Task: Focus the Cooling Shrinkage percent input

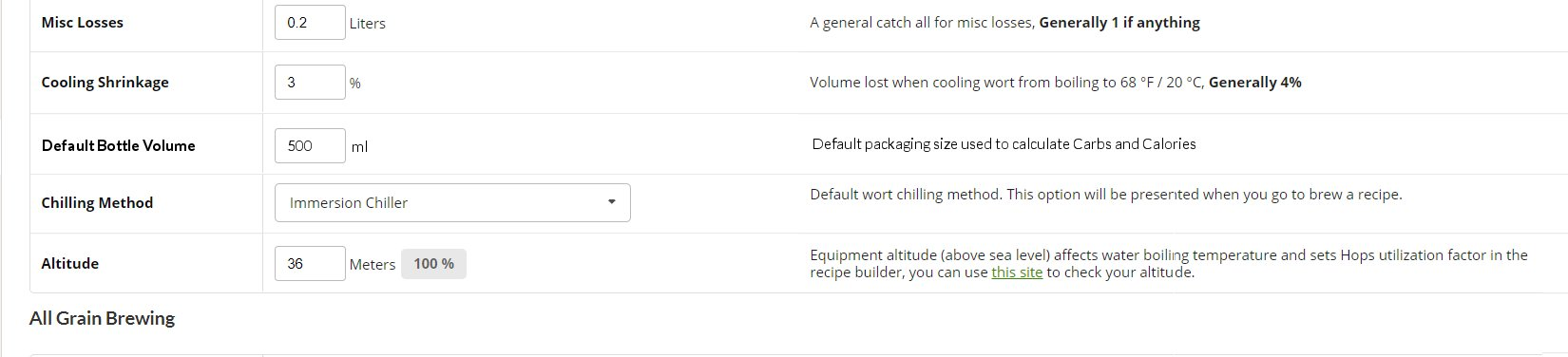Action: 310,82
